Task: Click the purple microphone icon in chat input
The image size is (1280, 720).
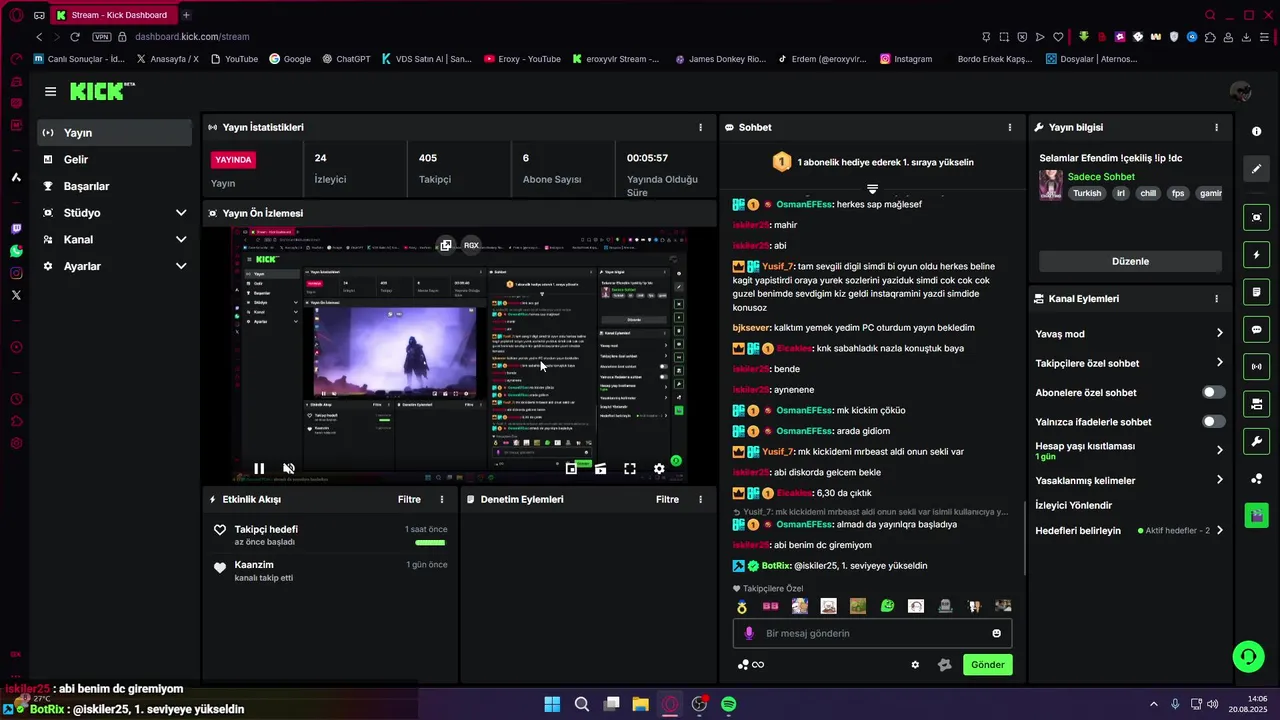Action: [749, 633]
